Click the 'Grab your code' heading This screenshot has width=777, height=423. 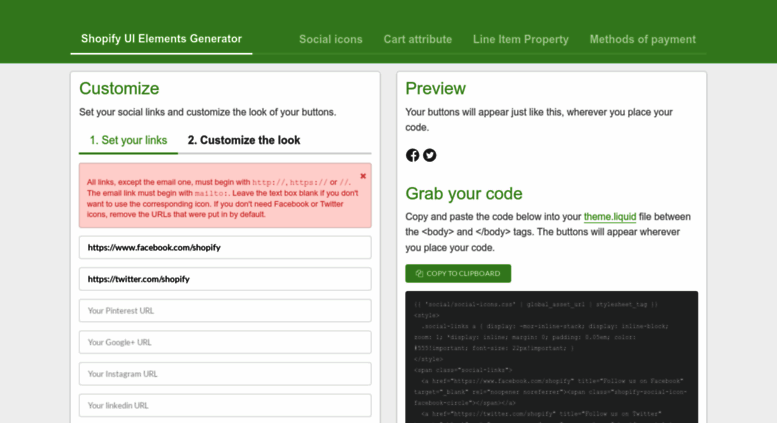pyautogui.click(x=464, y=193)
